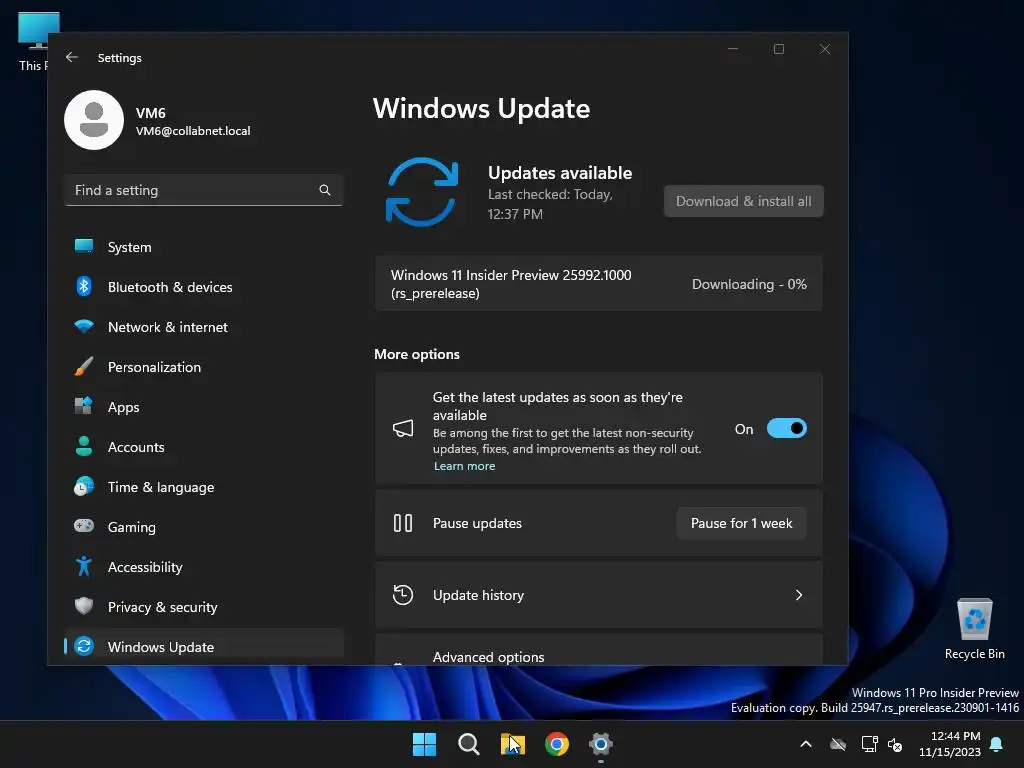Open the Update history row

(x=598, y=595)
